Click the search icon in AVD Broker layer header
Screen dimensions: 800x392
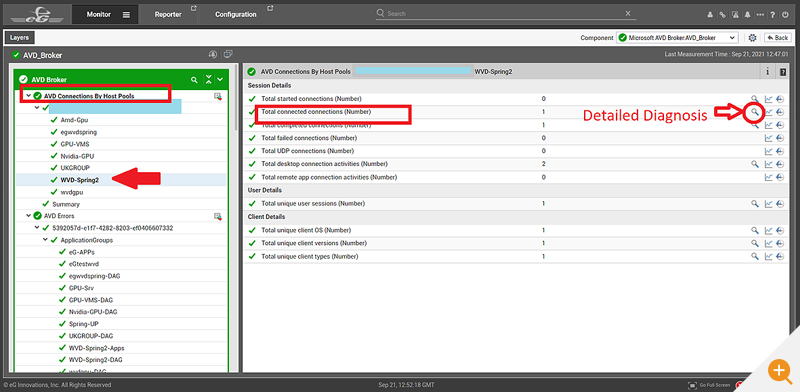coord(194,80)
